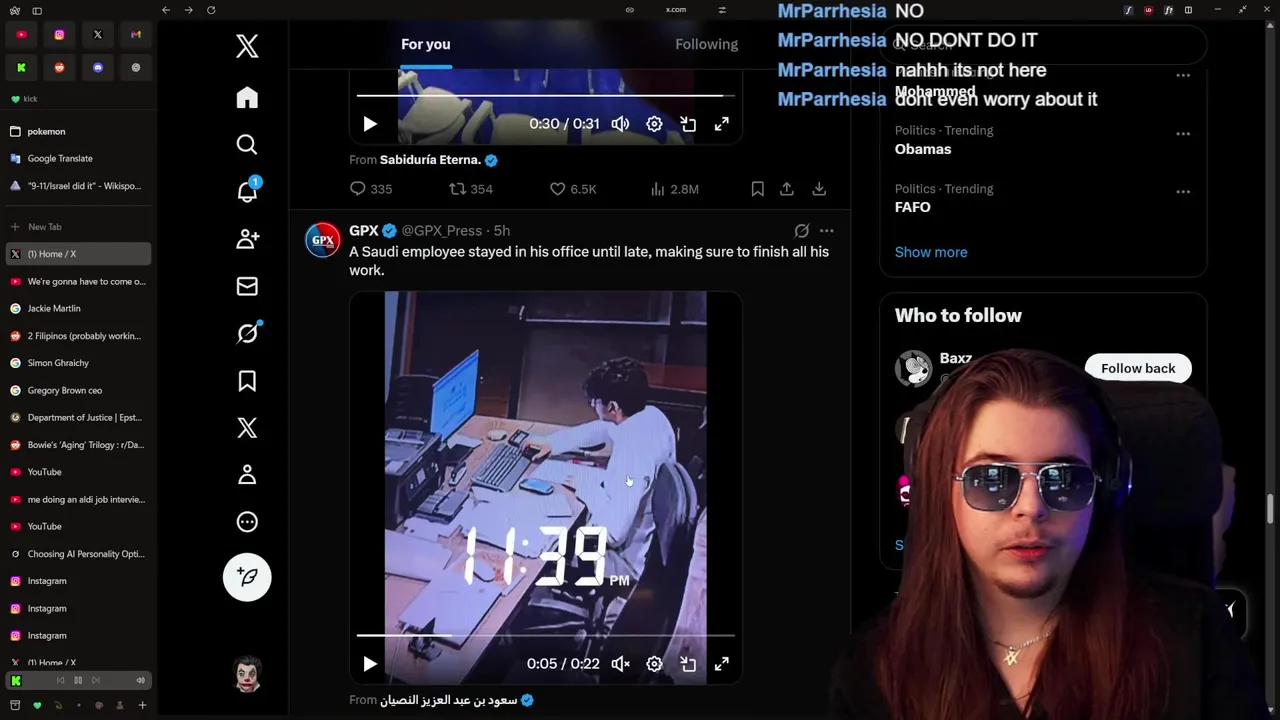Bookmark the Sabiduría Eterna video post
Screen dimensions: 1280x720
[758, 189]
